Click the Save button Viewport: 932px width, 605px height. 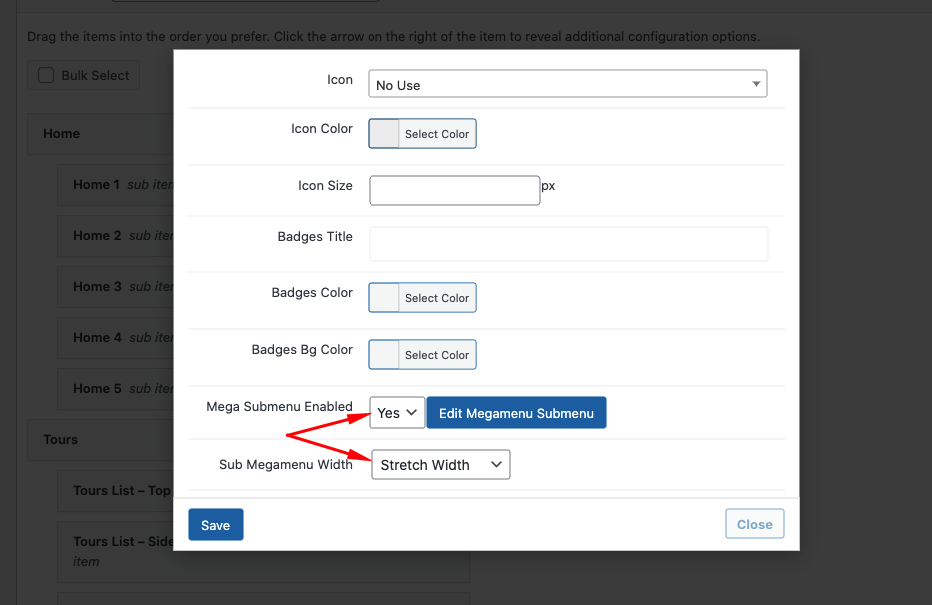pos(215,525)
